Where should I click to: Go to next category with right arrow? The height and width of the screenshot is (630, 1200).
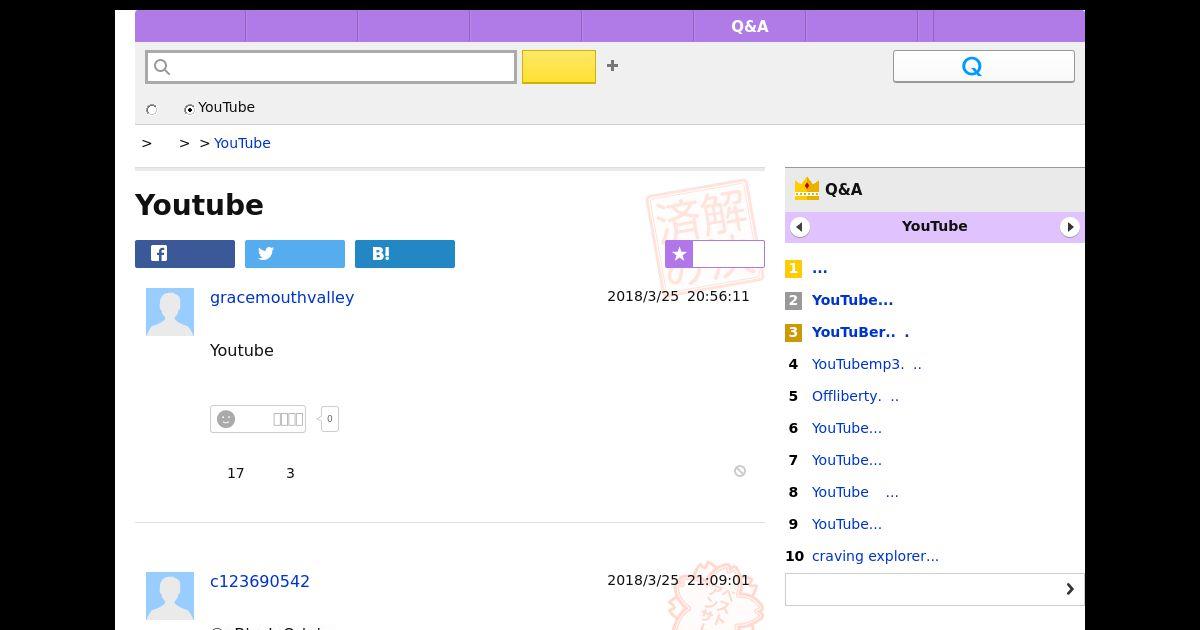pos(1069,227)
